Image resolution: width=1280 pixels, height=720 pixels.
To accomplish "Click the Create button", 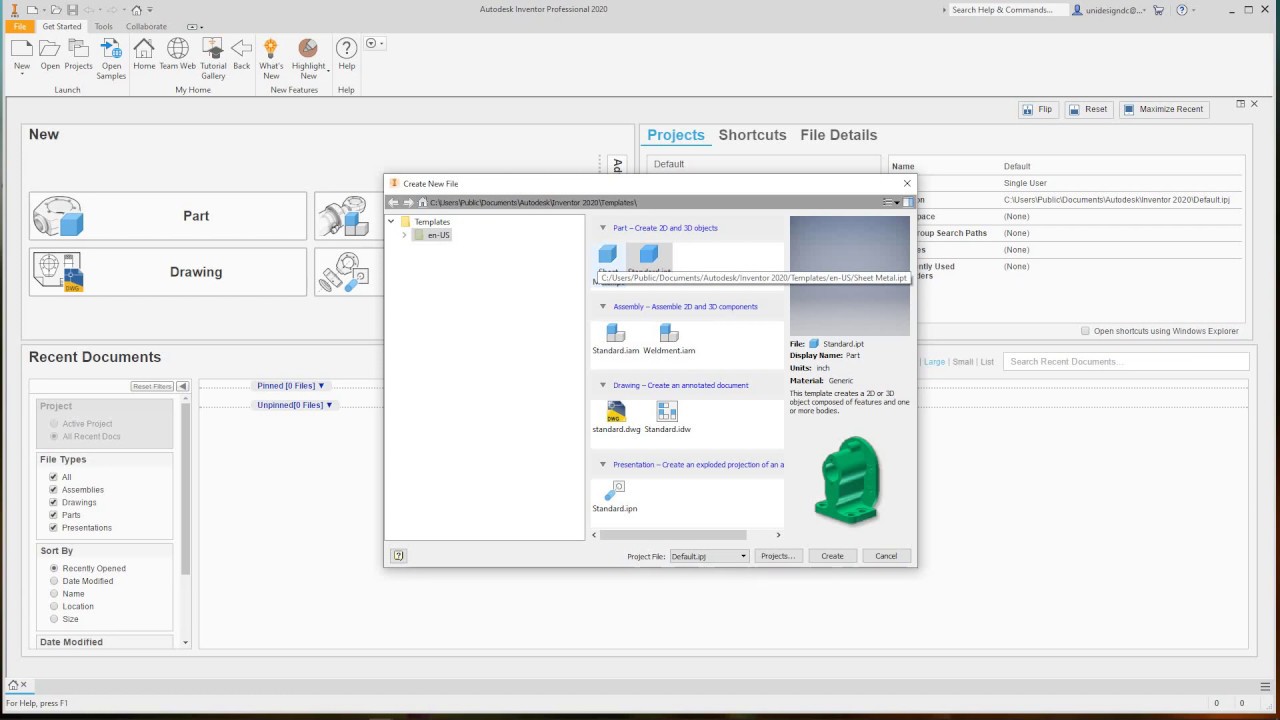I will tap(832, 556).
